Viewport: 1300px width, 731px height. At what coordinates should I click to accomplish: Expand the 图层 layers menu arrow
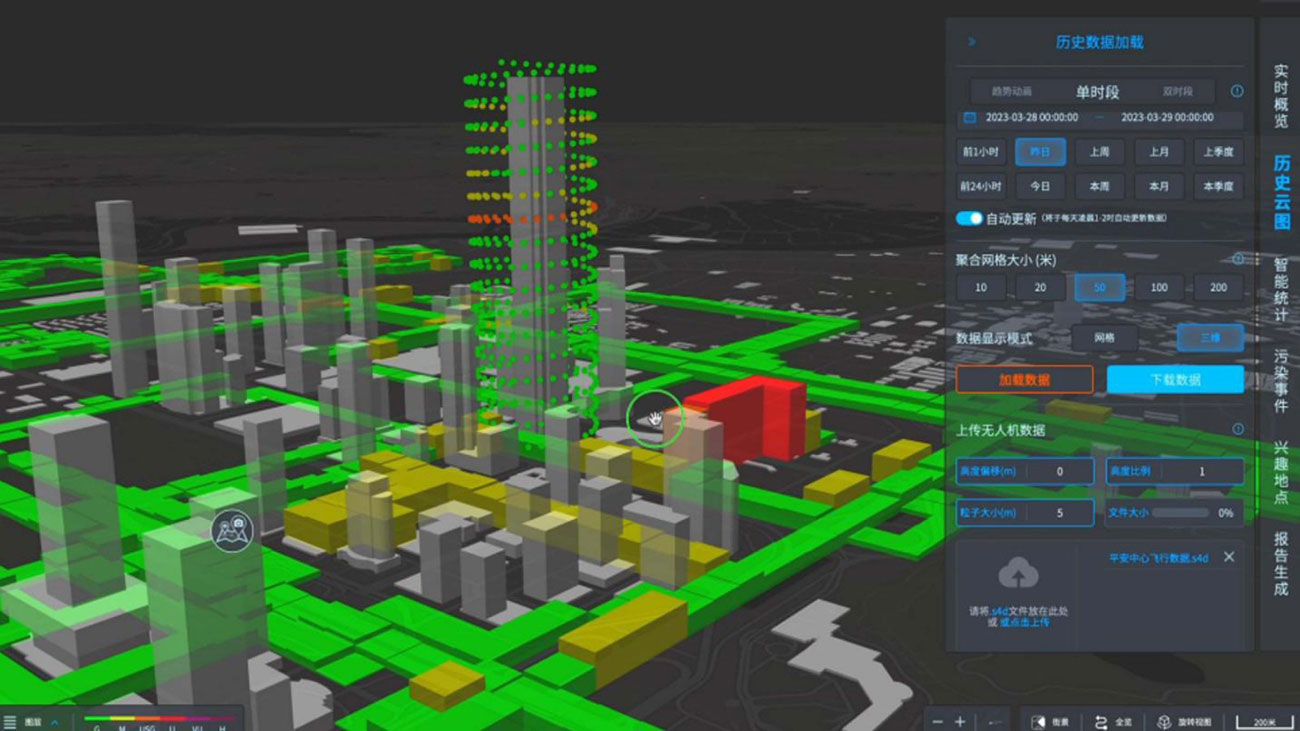pyautogui.click(x=55, y=721)
